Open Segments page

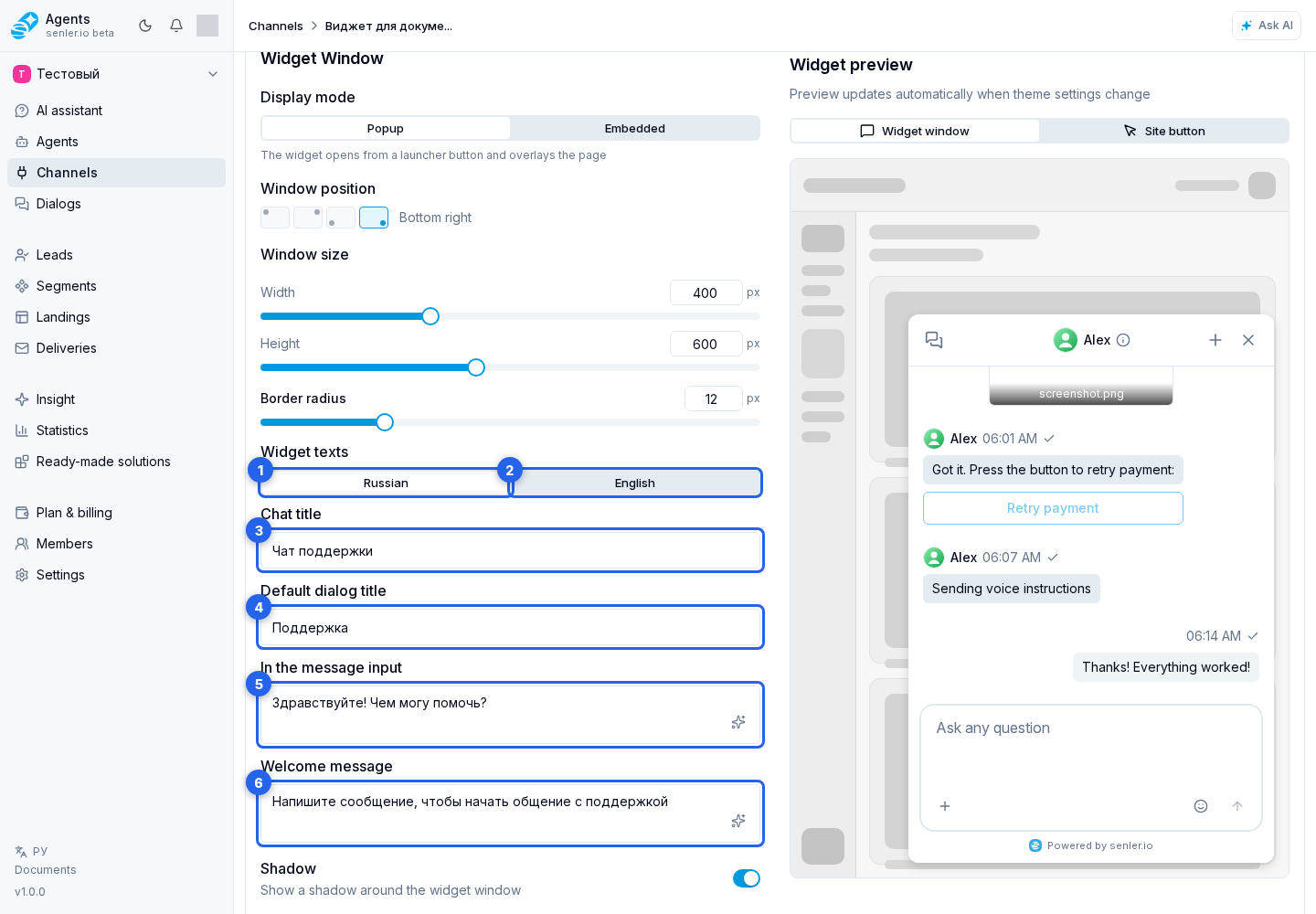116,286
